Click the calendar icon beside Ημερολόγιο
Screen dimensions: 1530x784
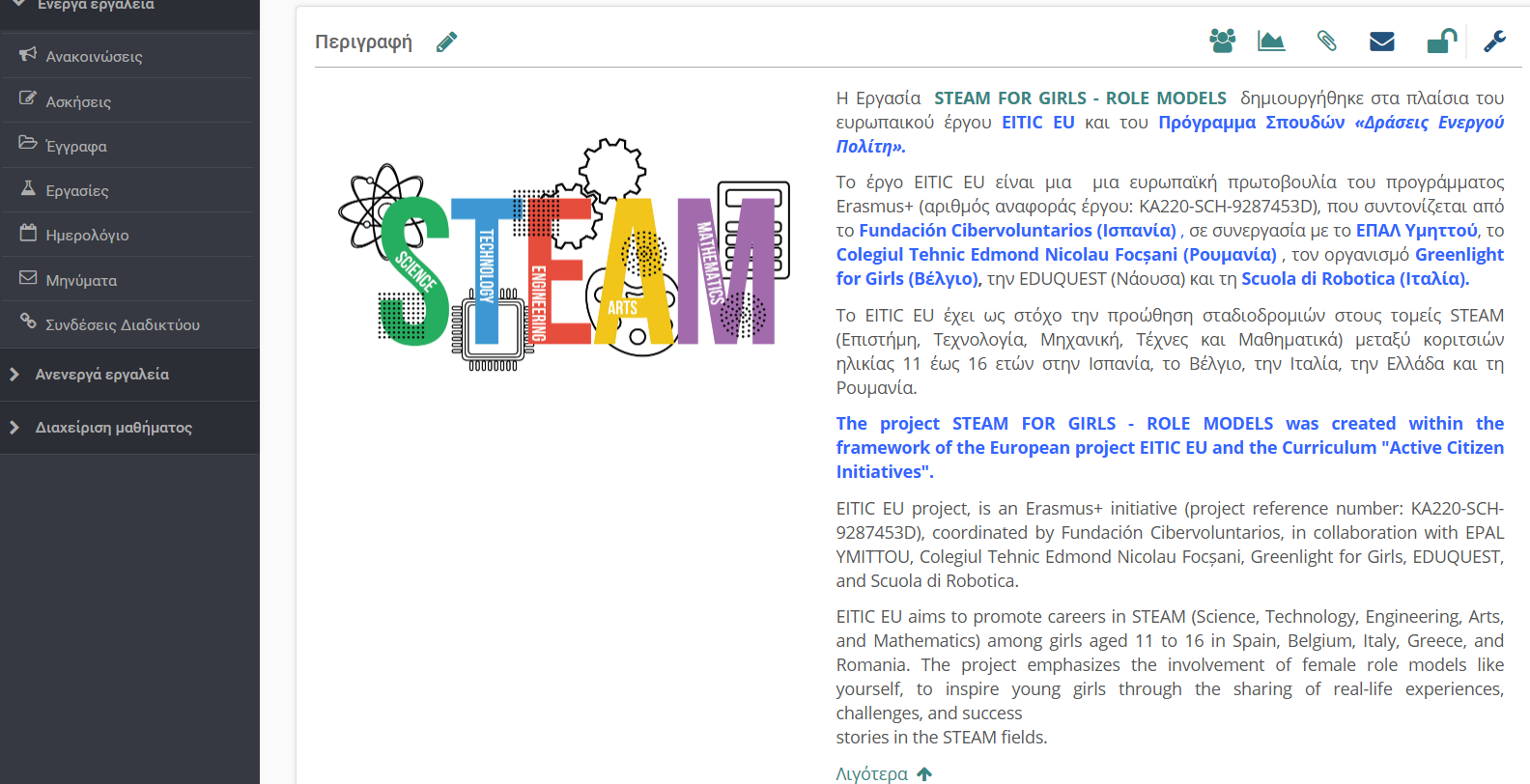click(28, 233)
